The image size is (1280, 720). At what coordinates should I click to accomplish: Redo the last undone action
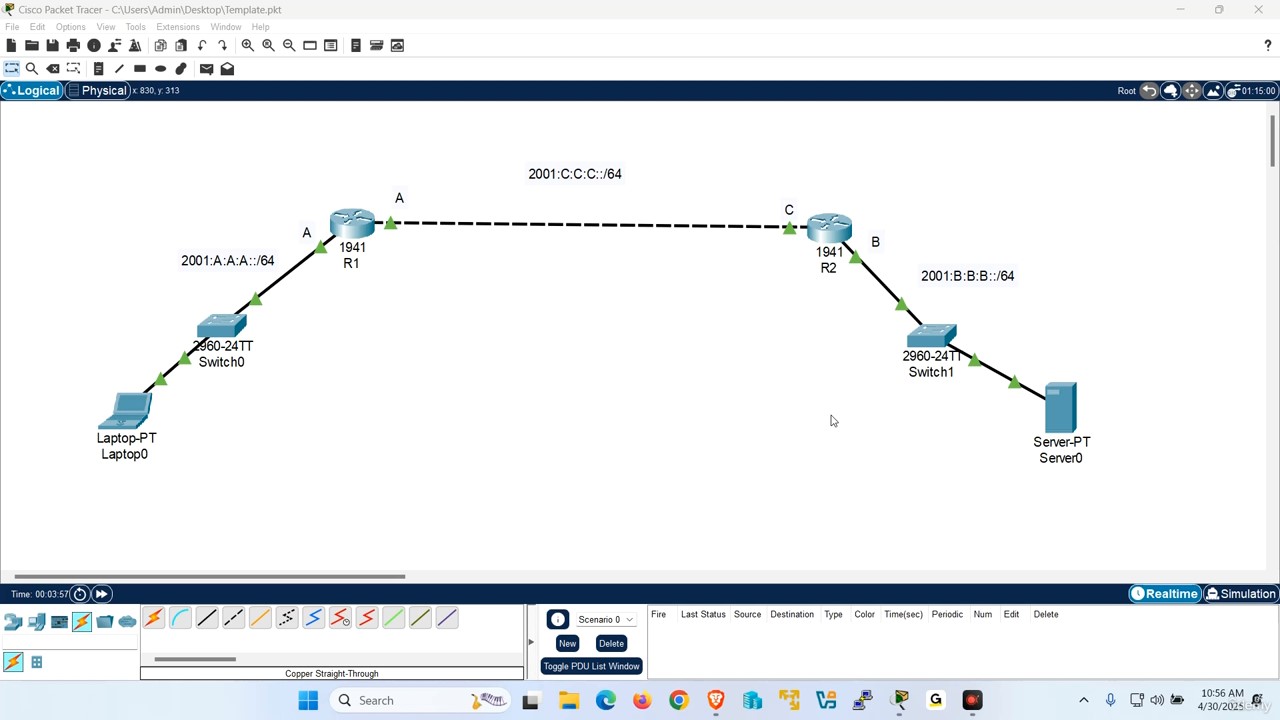tap(222, 45)
